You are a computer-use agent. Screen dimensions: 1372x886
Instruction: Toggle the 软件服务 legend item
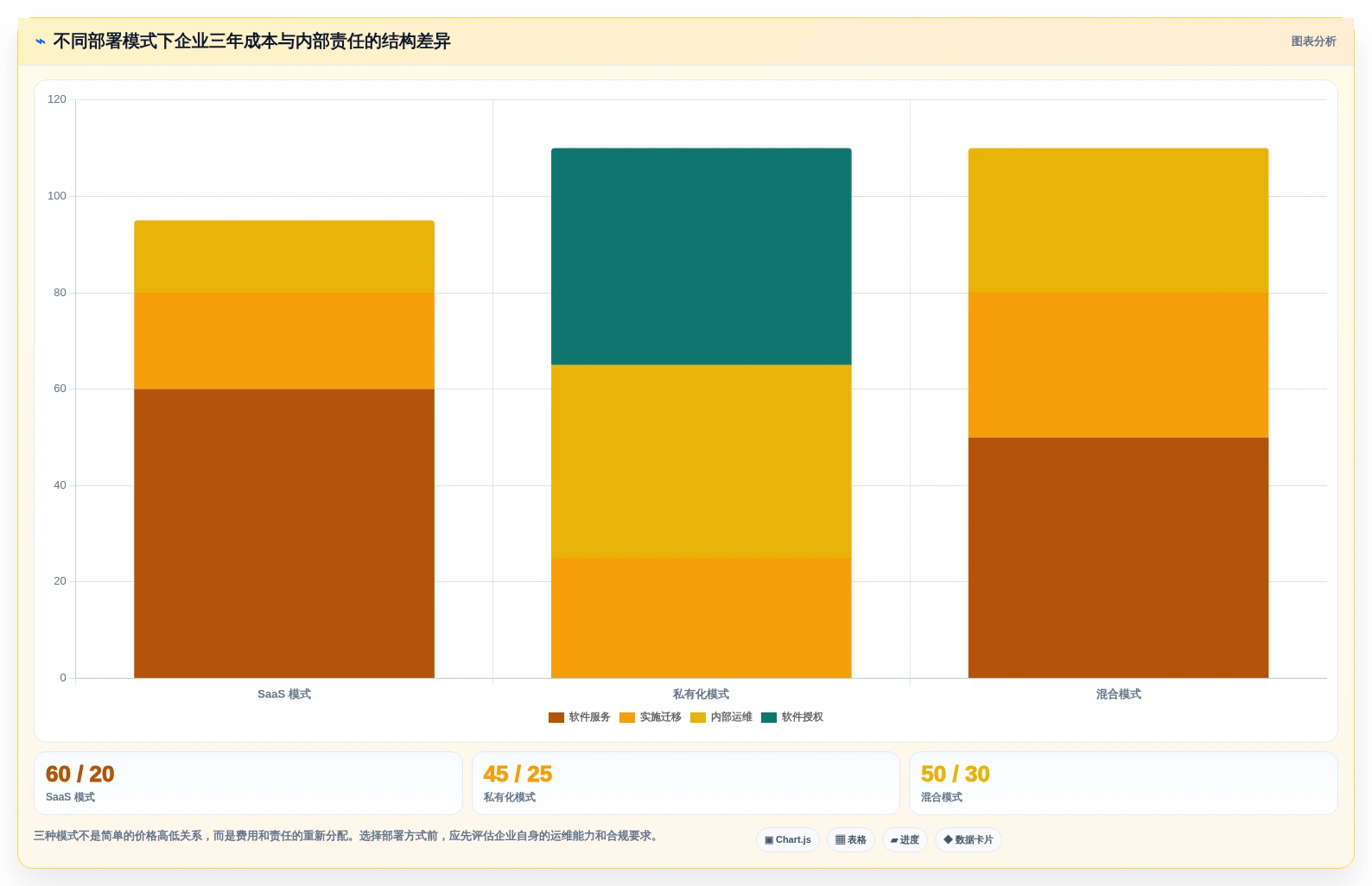point(580,717)
